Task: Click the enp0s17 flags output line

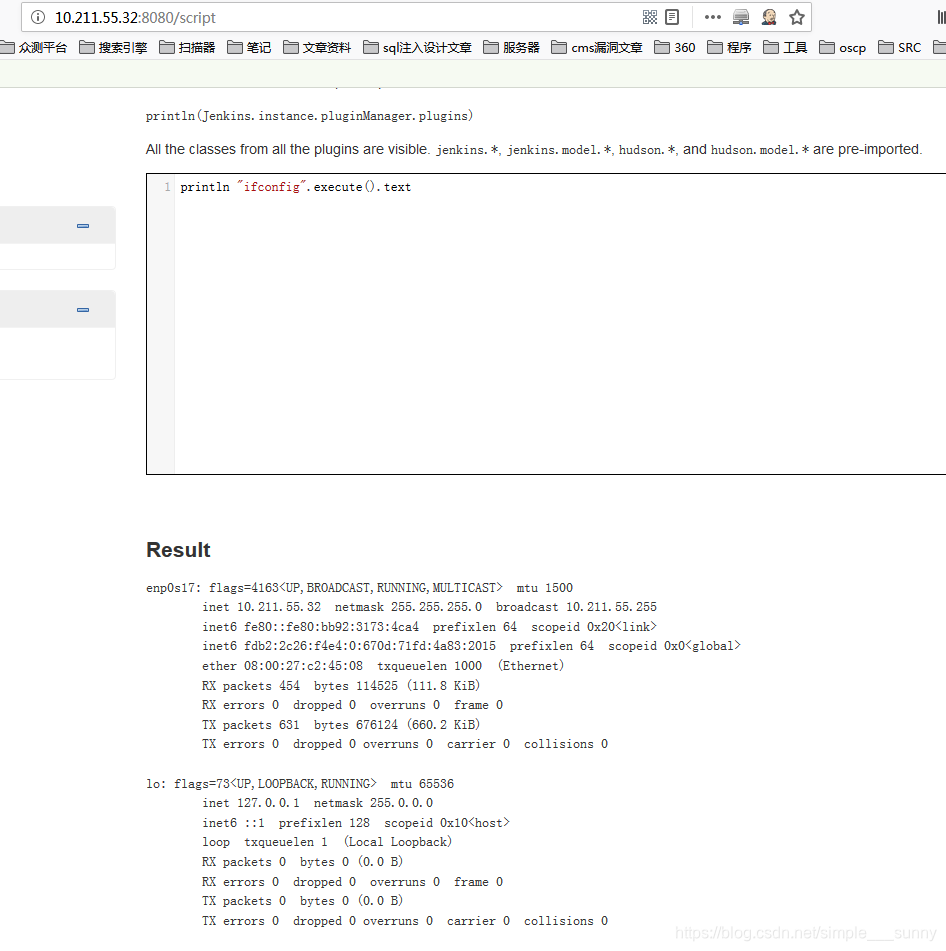Action: [x=360, y=588]
